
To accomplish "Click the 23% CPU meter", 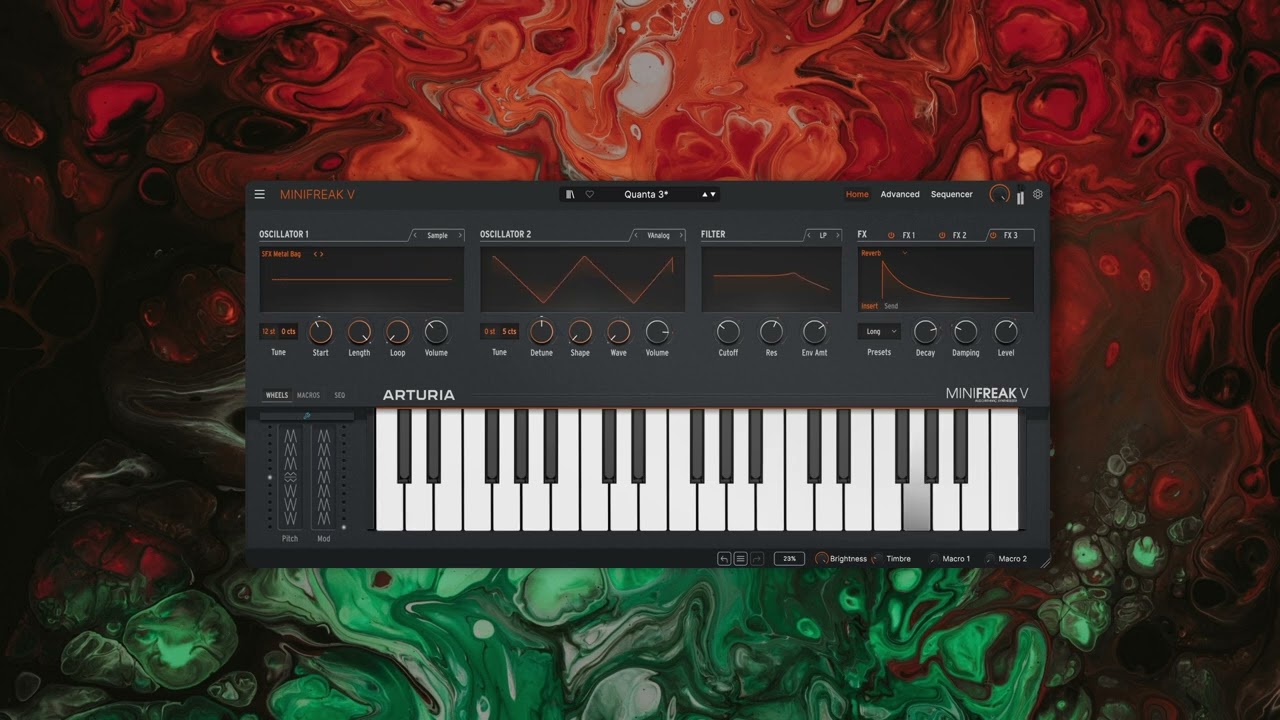I will pyautogui.click(x=789, y=559).
